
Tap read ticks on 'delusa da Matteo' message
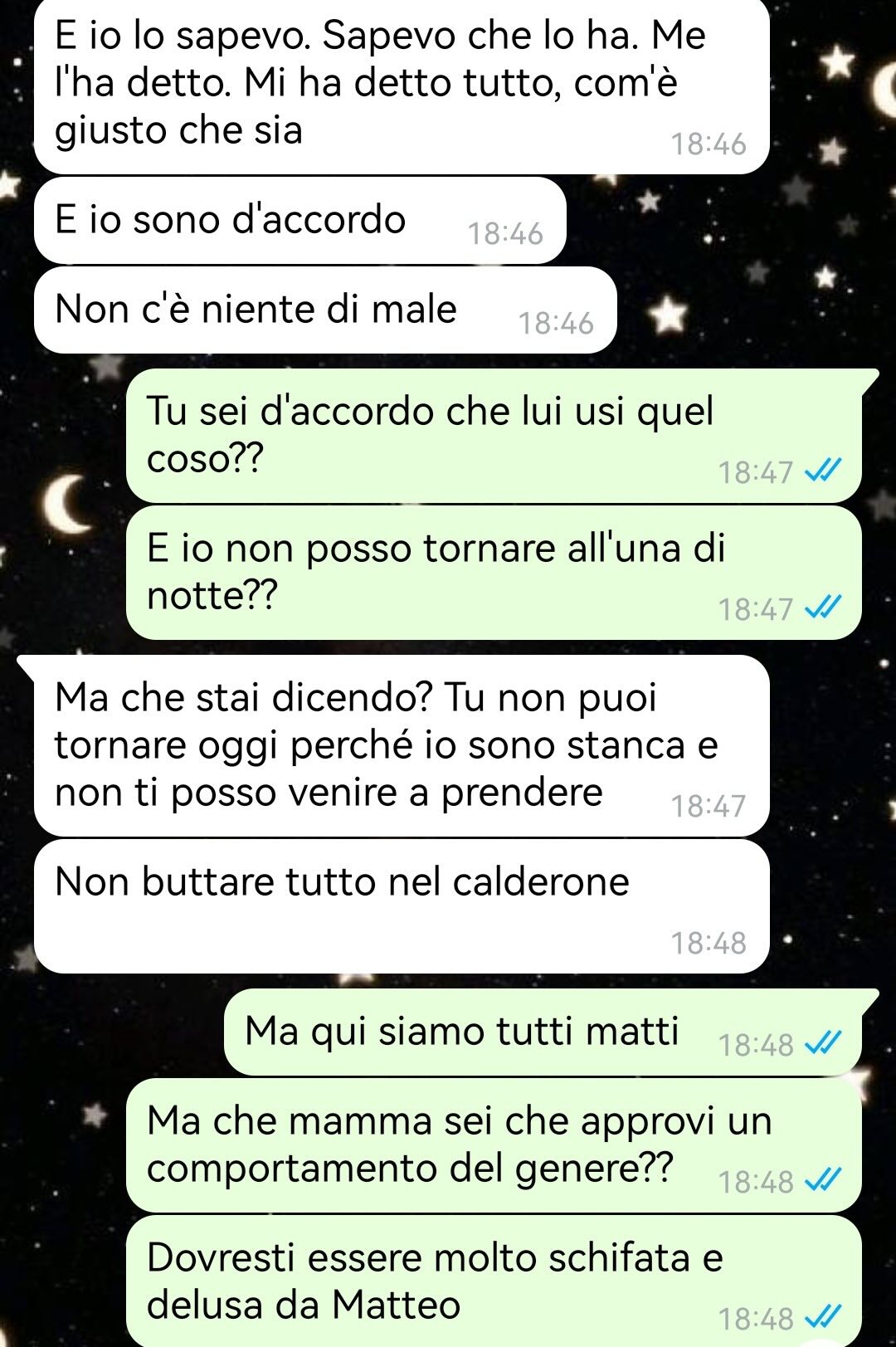click(824, 1317)
